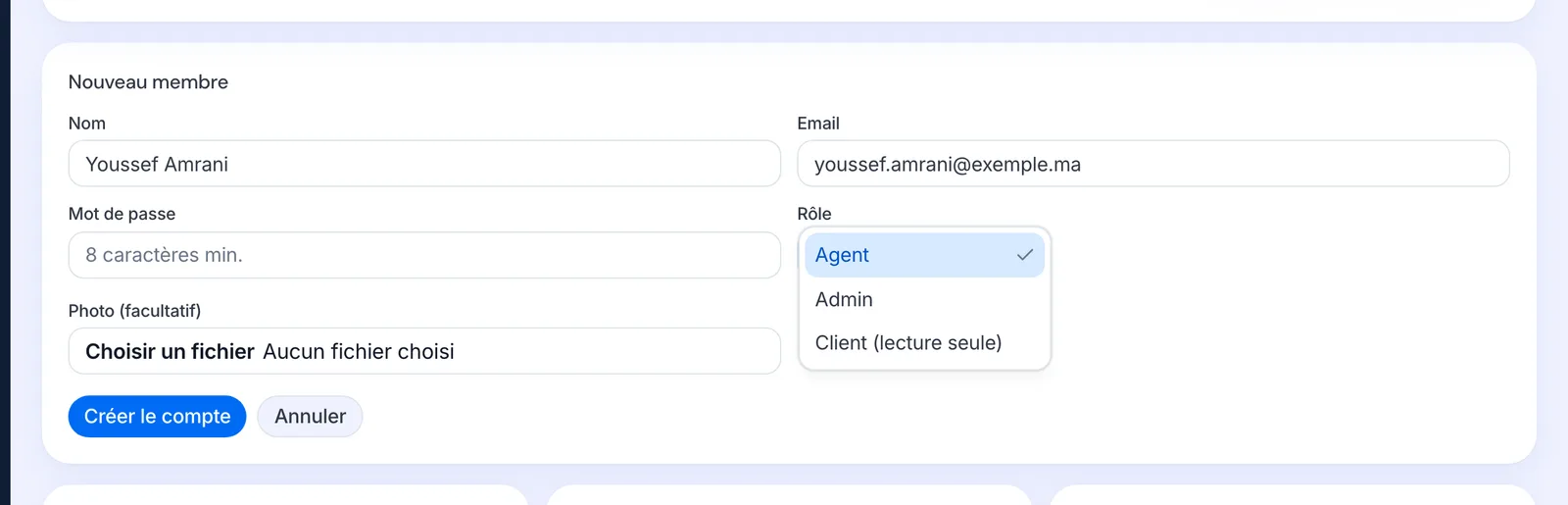Click the Nom field label
1568x505 pixels.
point(87,124)
